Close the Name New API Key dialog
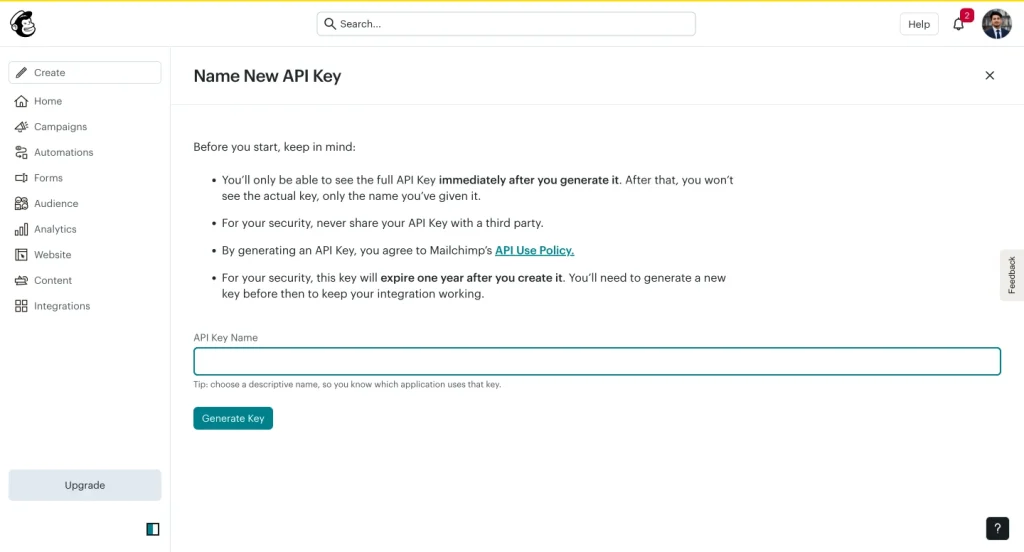 pyautogui.click(x=989, y=76)
